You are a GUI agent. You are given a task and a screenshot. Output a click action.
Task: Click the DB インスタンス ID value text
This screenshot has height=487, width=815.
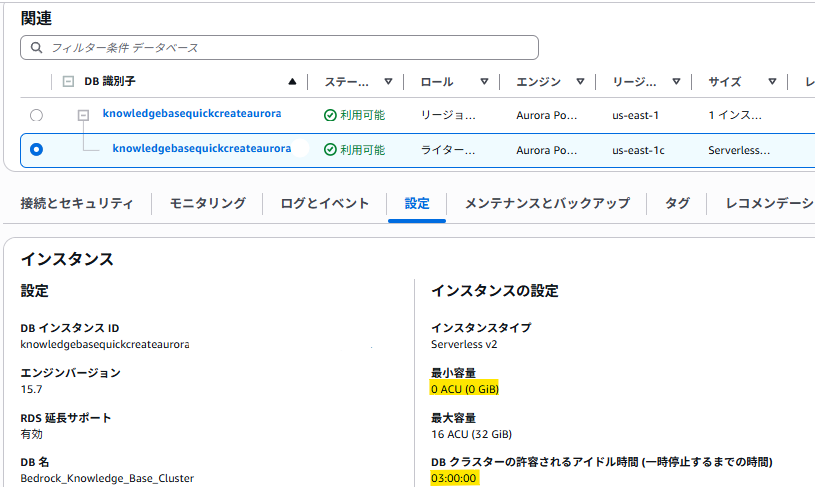tap(105, 344)
